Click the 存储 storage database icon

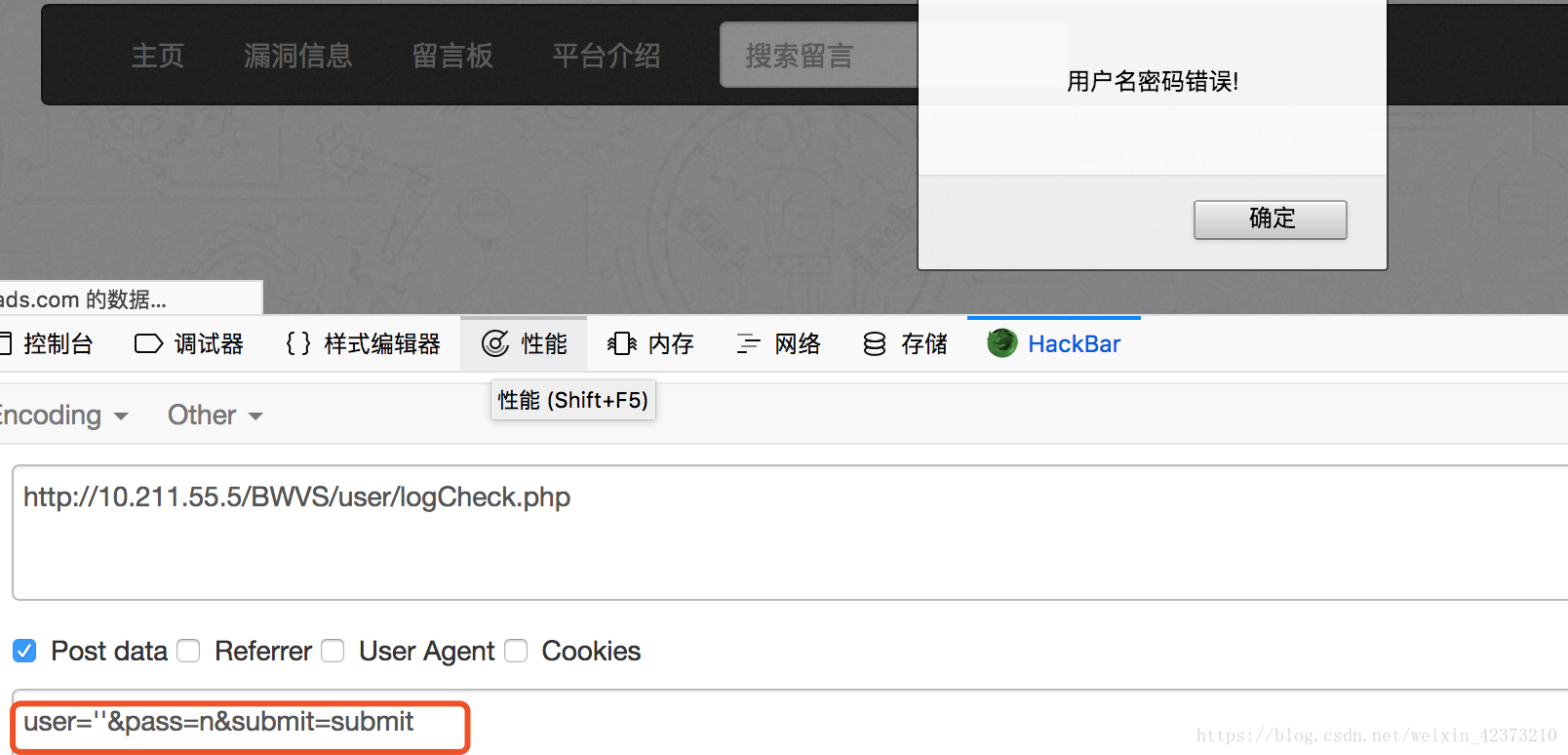[x=875, y=343]
